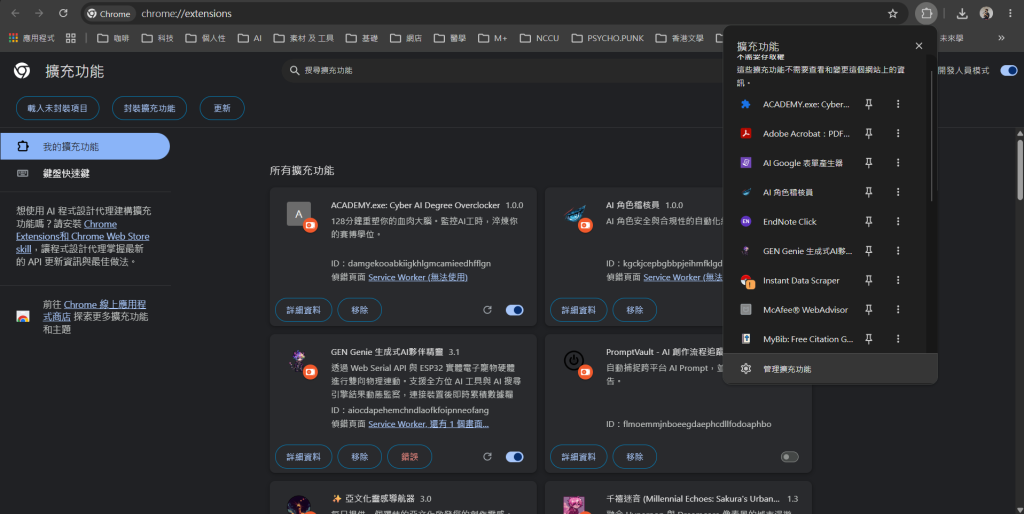The height and width of the screenshot is (514, 1024).
Task: Toggle 開發人員模式 switch
Action: click(x=1009, y=70)
